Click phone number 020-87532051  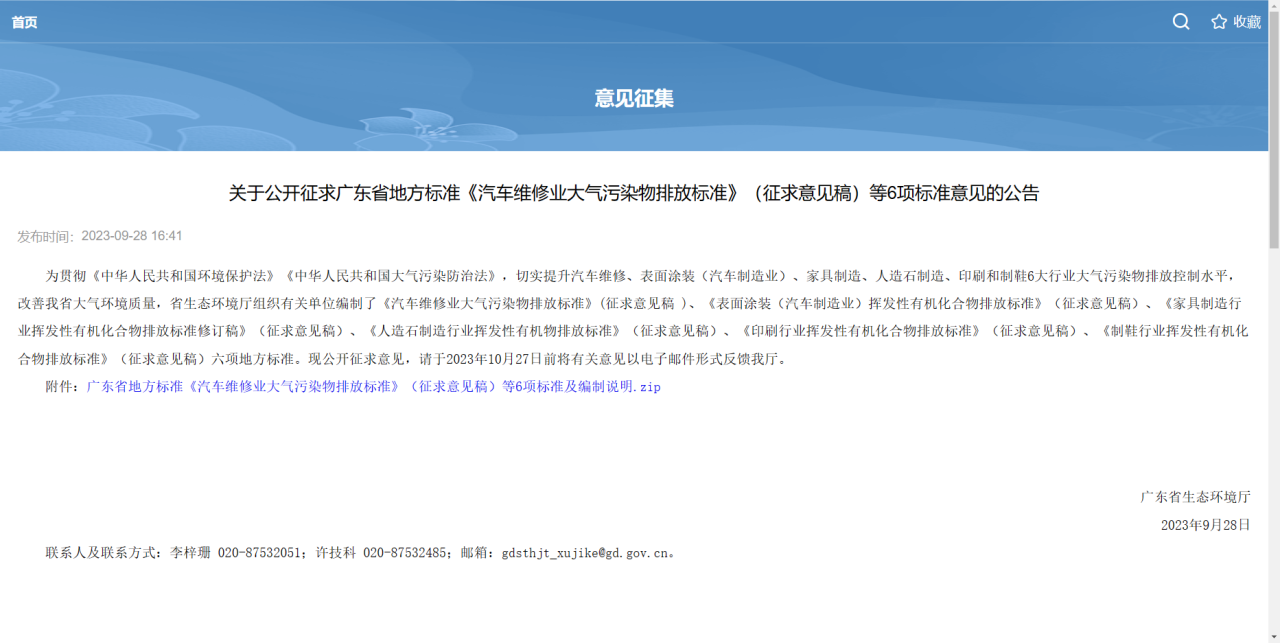point(262,552)
